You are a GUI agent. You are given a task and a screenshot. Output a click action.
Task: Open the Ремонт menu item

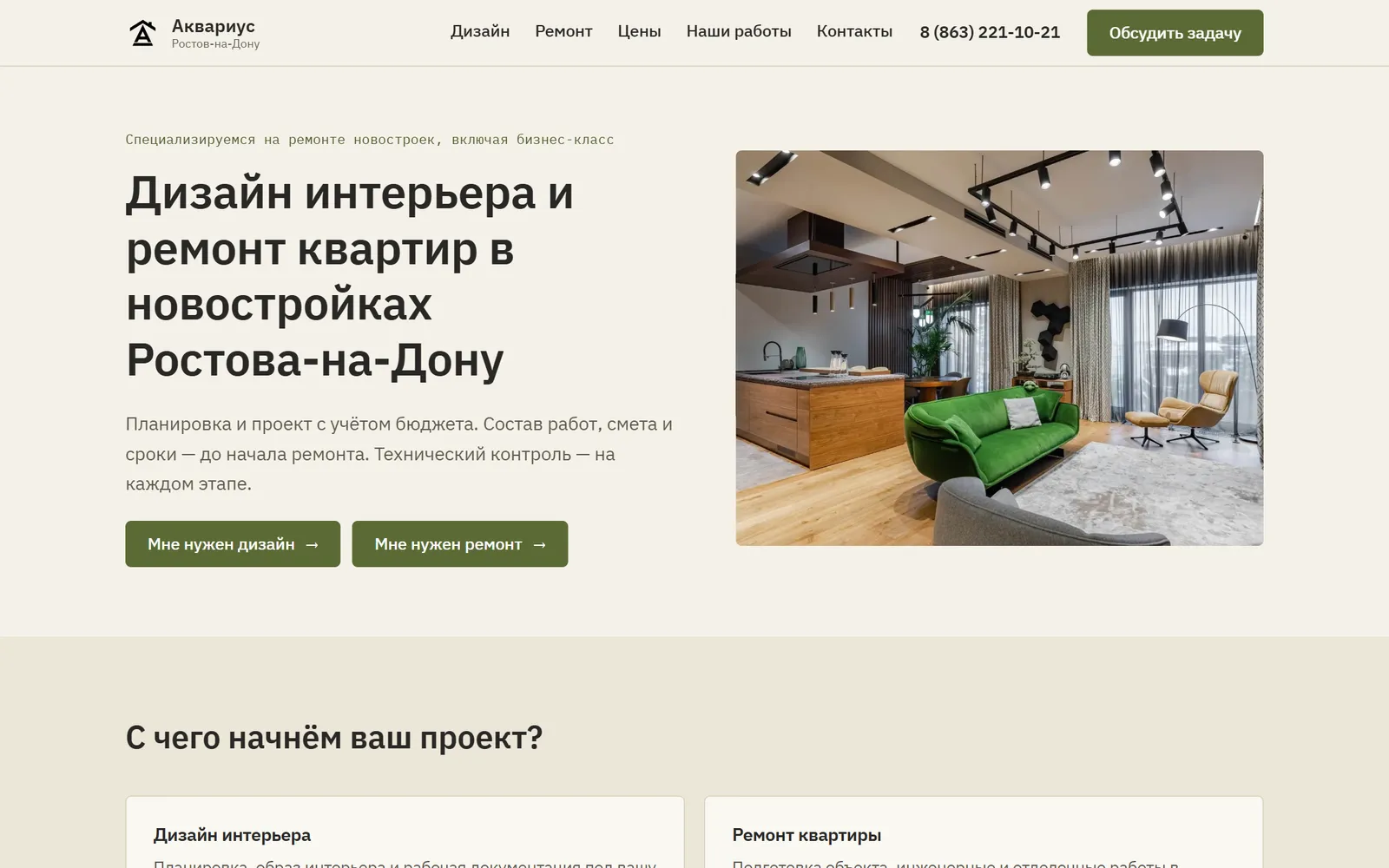(563, 32)
